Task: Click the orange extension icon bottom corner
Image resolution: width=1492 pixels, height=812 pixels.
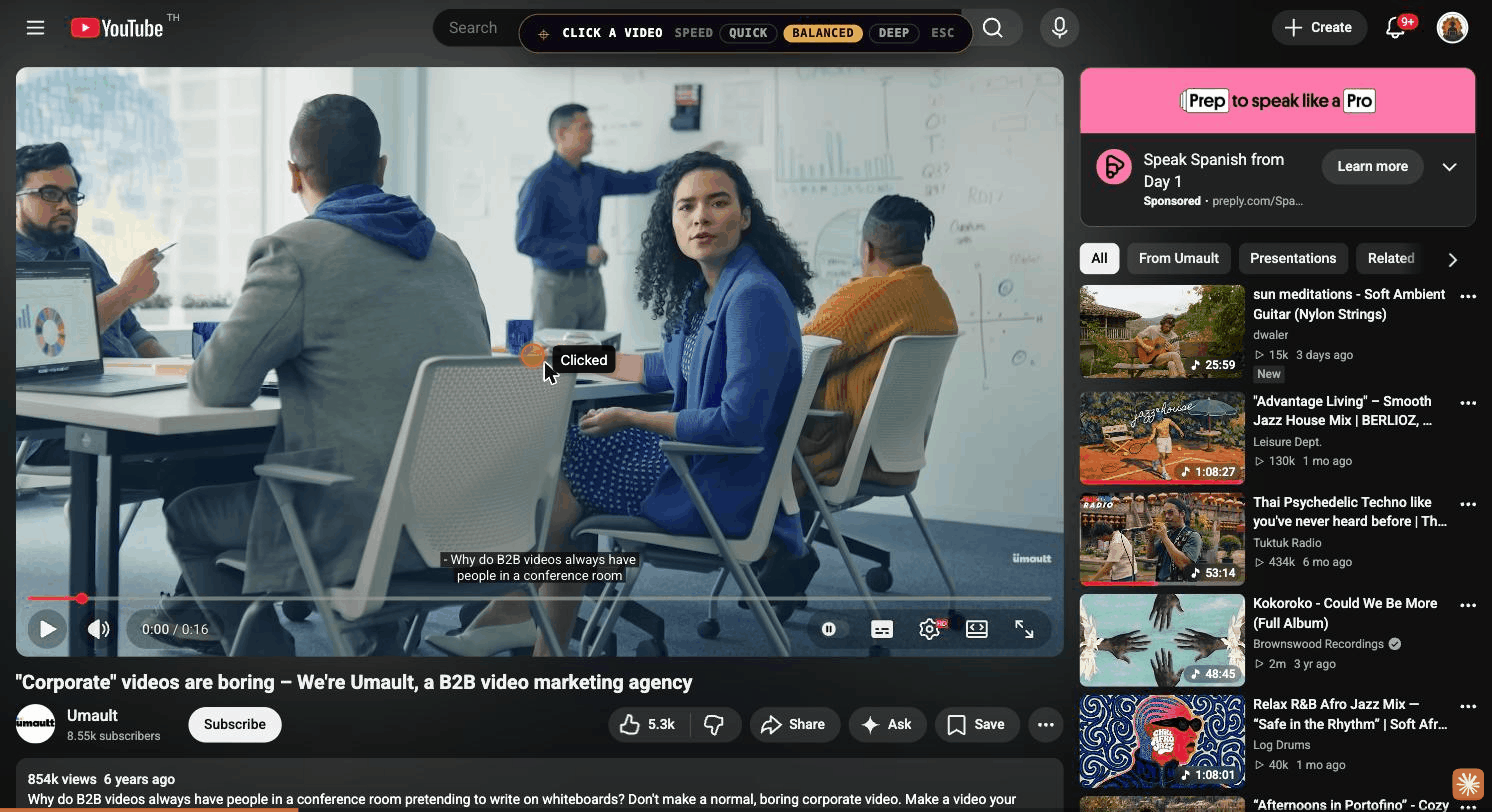Action: [x=1467, y=784]
